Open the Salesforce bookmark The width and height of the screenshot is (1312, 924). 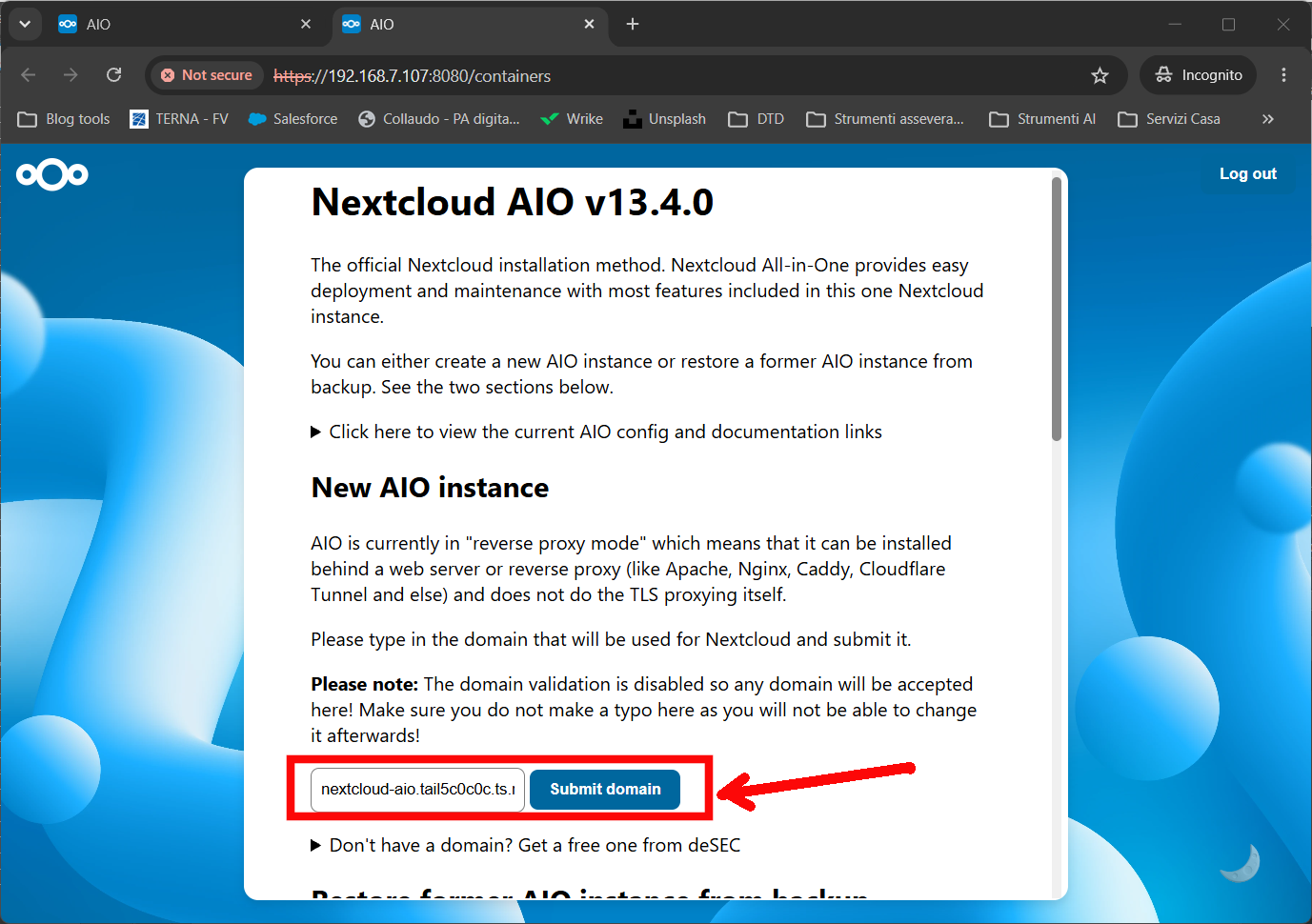pyautogui.click(x=293, y=119)
